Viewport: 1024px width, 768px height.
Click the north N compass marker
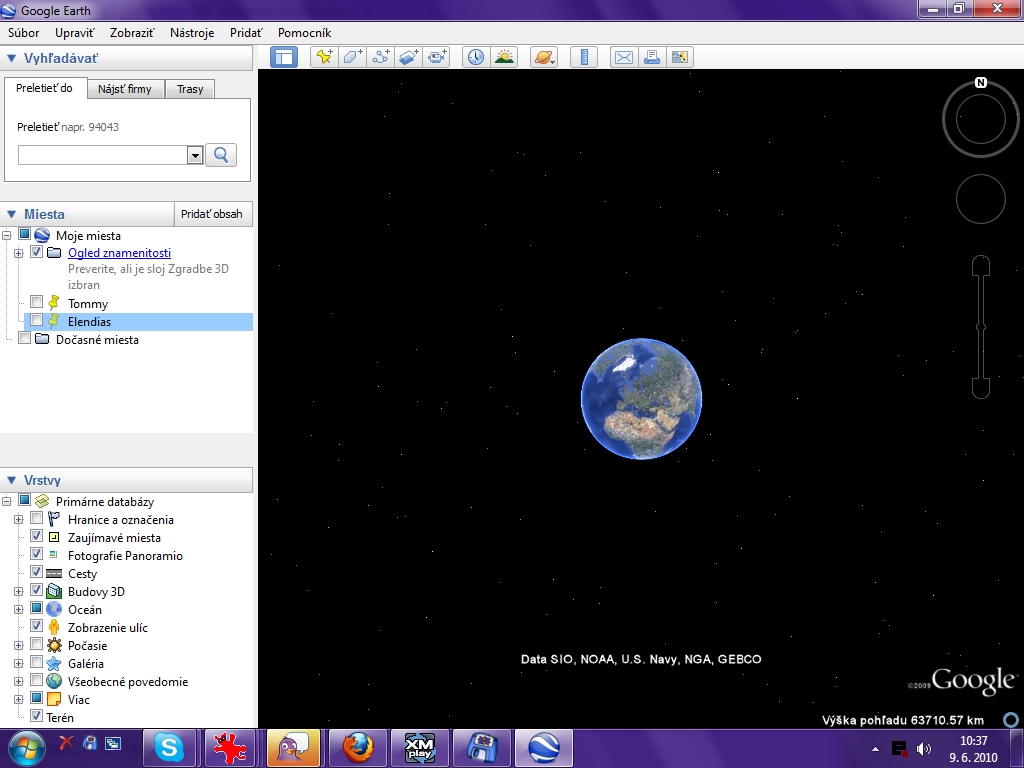(x=980, y=83)
